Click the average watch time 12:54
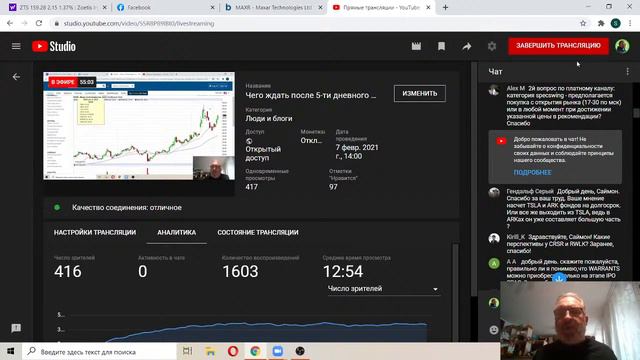Viewport: 640px width, 360px height. tap(343, 271)
